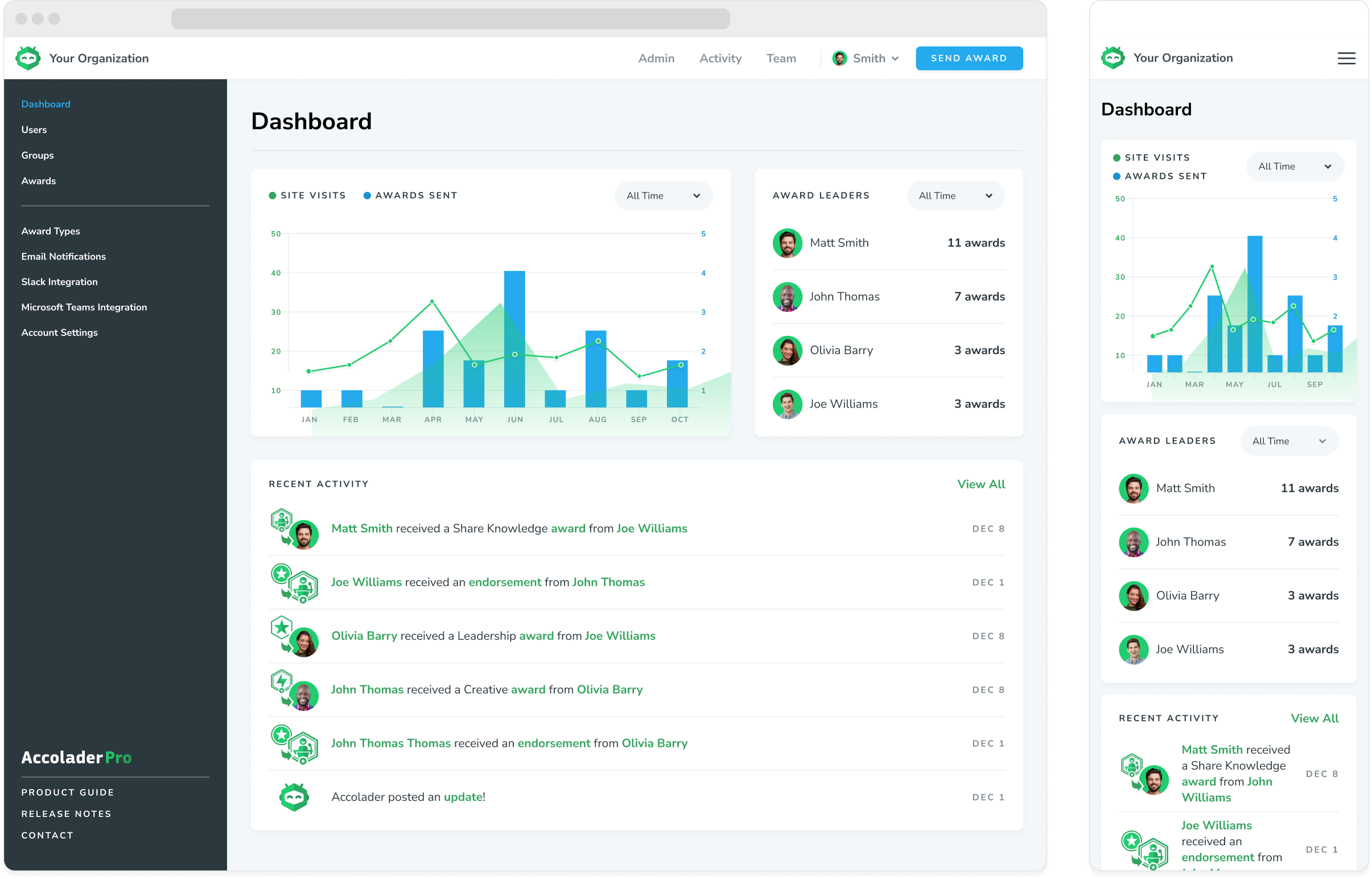Select the Awards tab in top navigation
Viewport: 1372px width, 879px height.
pyautogui.click(x=37, y=181)
